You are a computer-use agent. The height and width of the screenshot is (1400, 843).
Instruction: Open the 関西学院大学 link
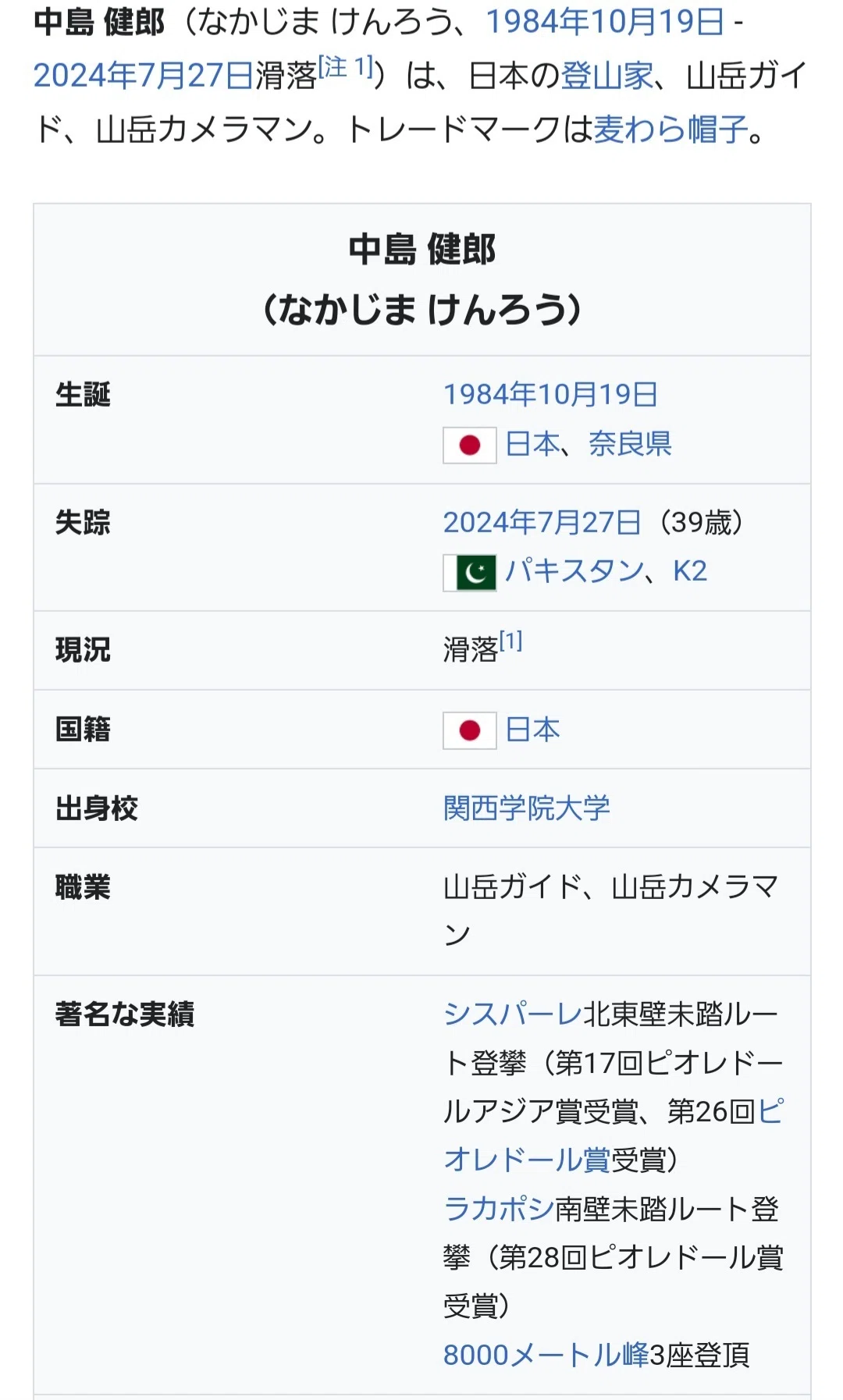(x=527, y=808)
